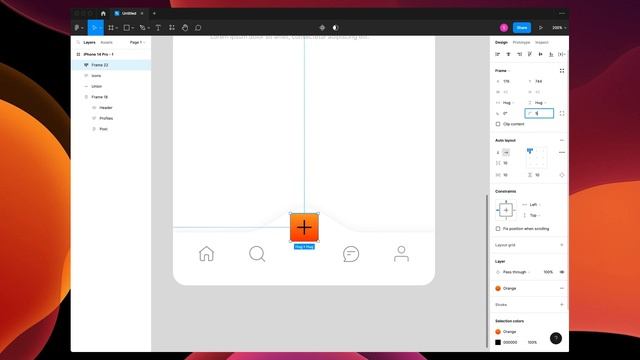The image size is (640, 360).
Task: Open the Top vertical constraint dropdown
Action: (532, 215)
